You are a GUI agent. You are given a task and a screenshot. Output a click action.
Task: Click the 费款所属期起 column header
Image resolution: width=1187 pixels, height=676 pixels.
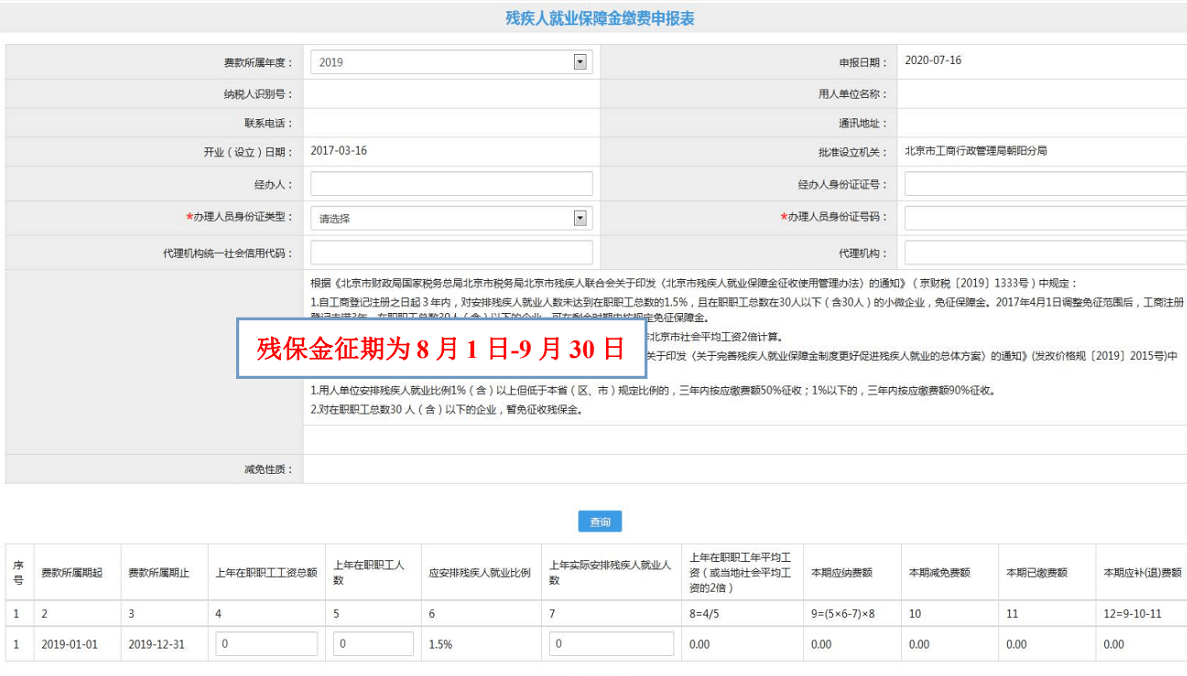coord(71,573)
